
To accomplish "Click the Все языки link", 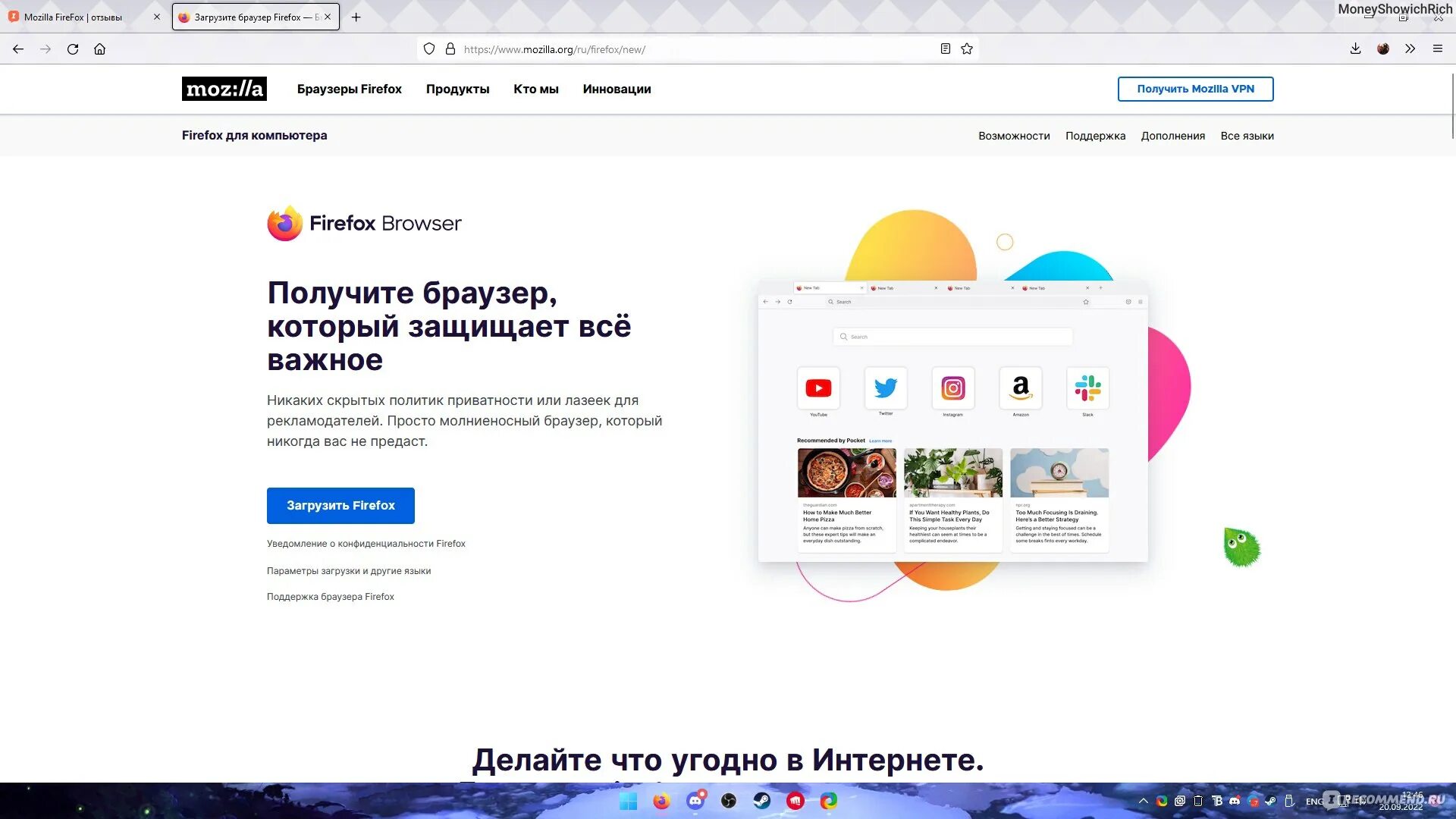I will (x=1247, y=136).
